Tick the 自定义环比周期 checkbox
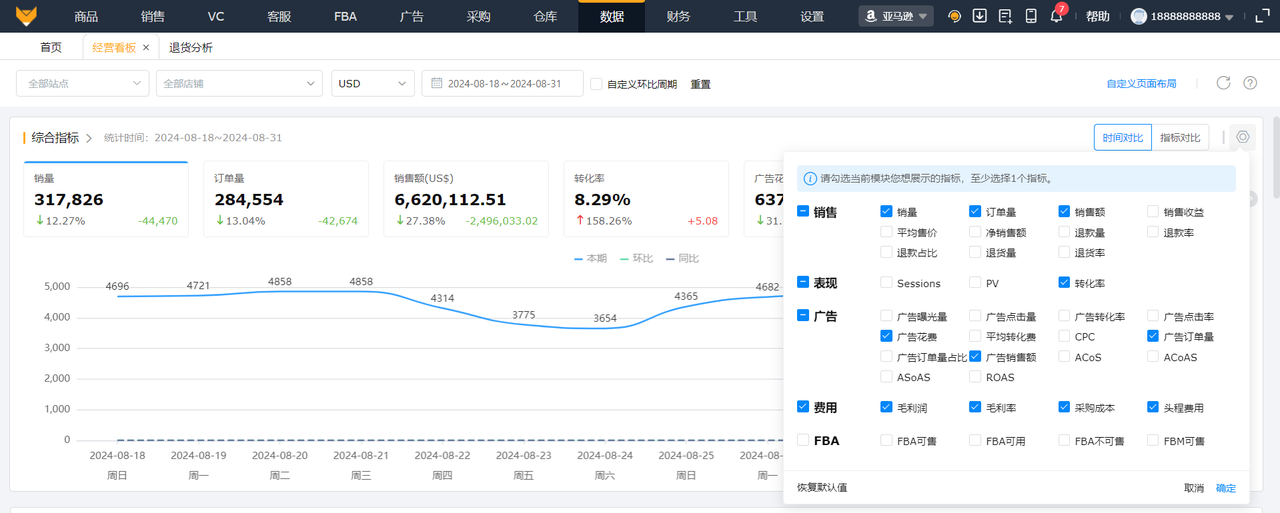The image size is (1280, 513). [x=596, y=84]
